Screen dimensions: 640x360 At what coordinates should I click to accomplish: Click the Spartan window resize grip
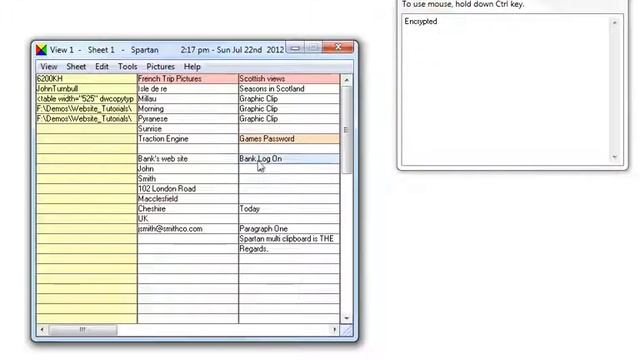pyautogui.click(x=347, y=330)
